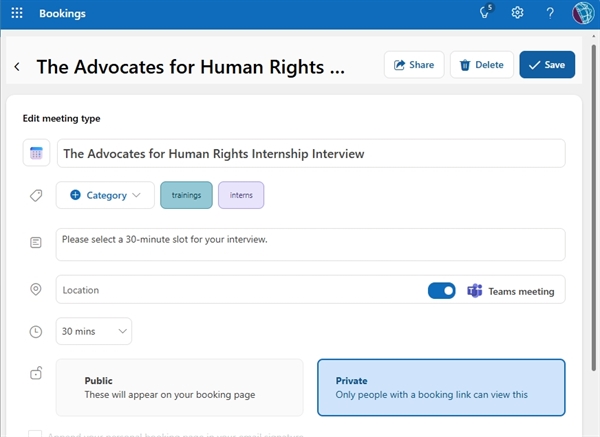600x437 pixels.
Task: Select the Public visibility option
Action: 179,387
